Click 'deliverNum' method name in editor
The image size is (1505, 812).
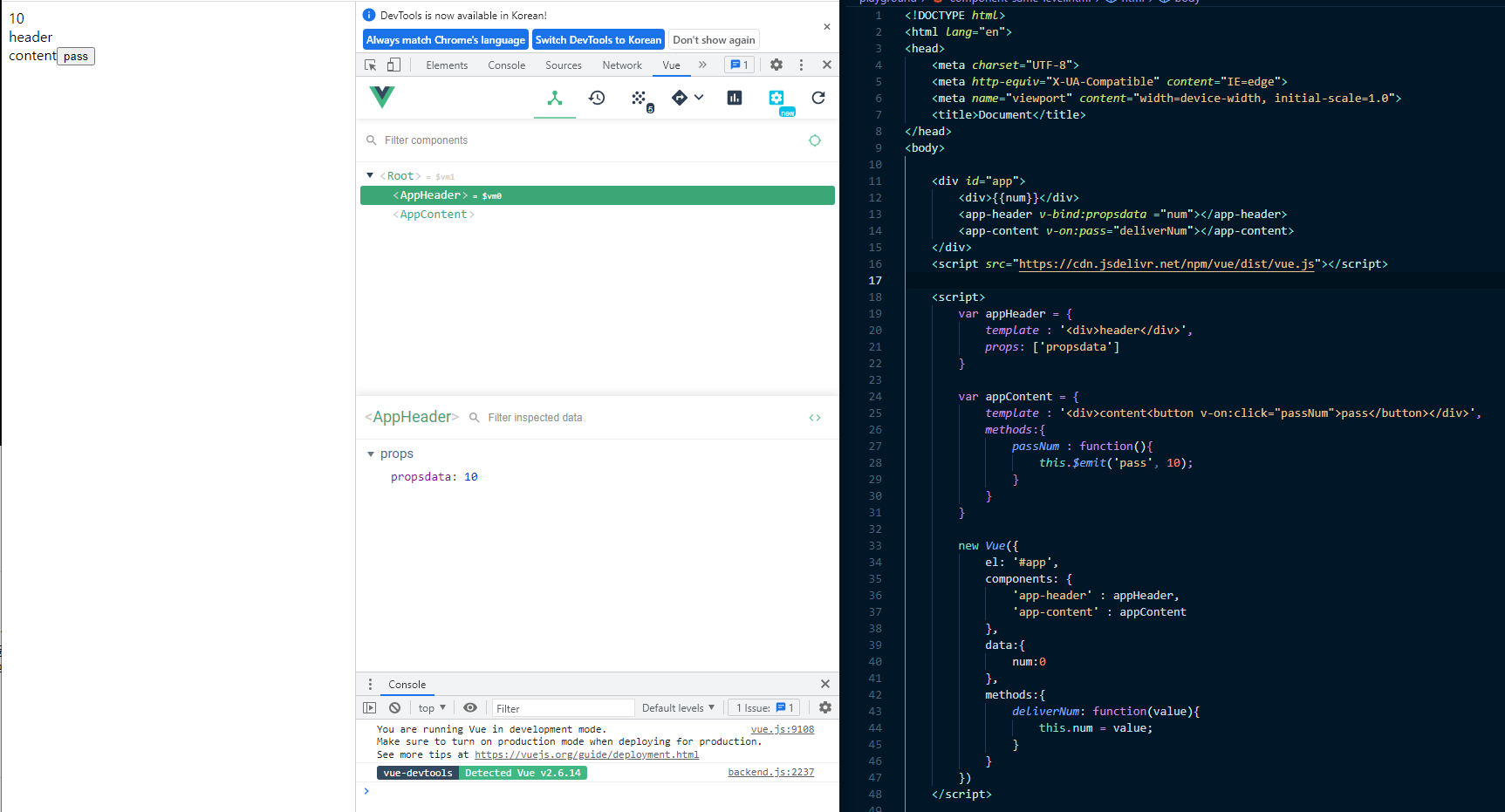[x=1045, y=712]
